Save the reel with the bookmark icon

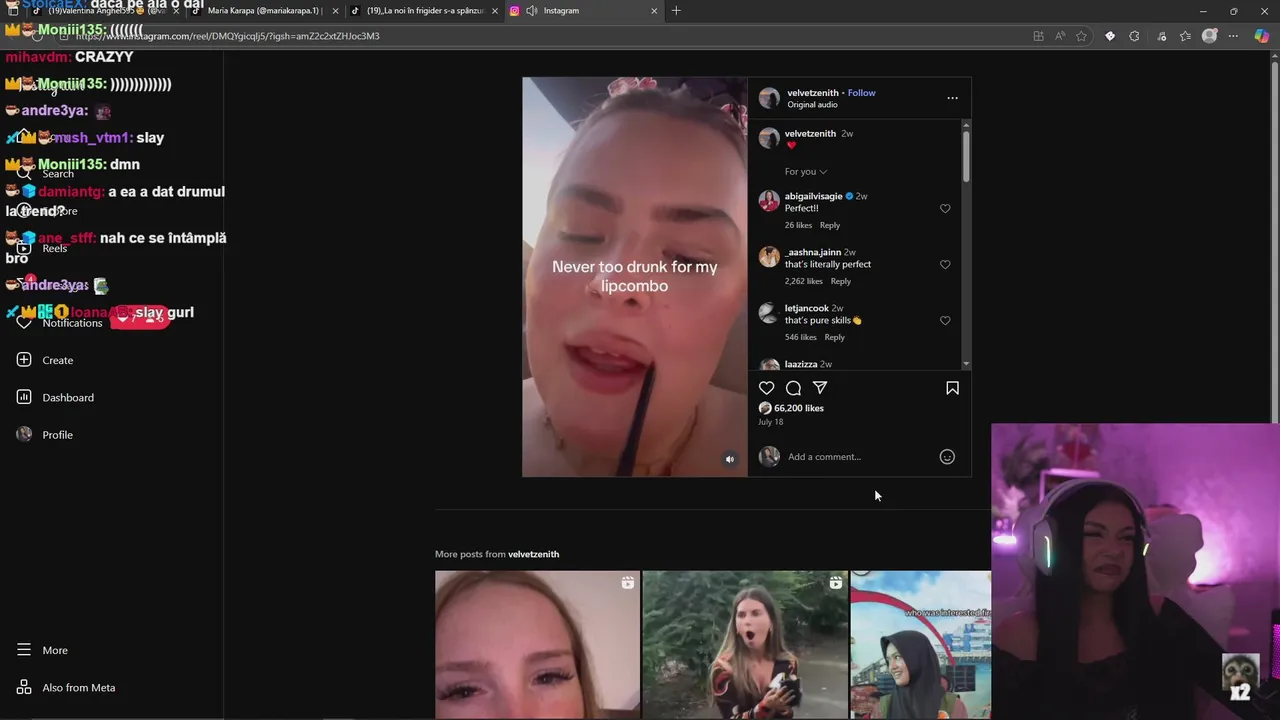[952, 388]
